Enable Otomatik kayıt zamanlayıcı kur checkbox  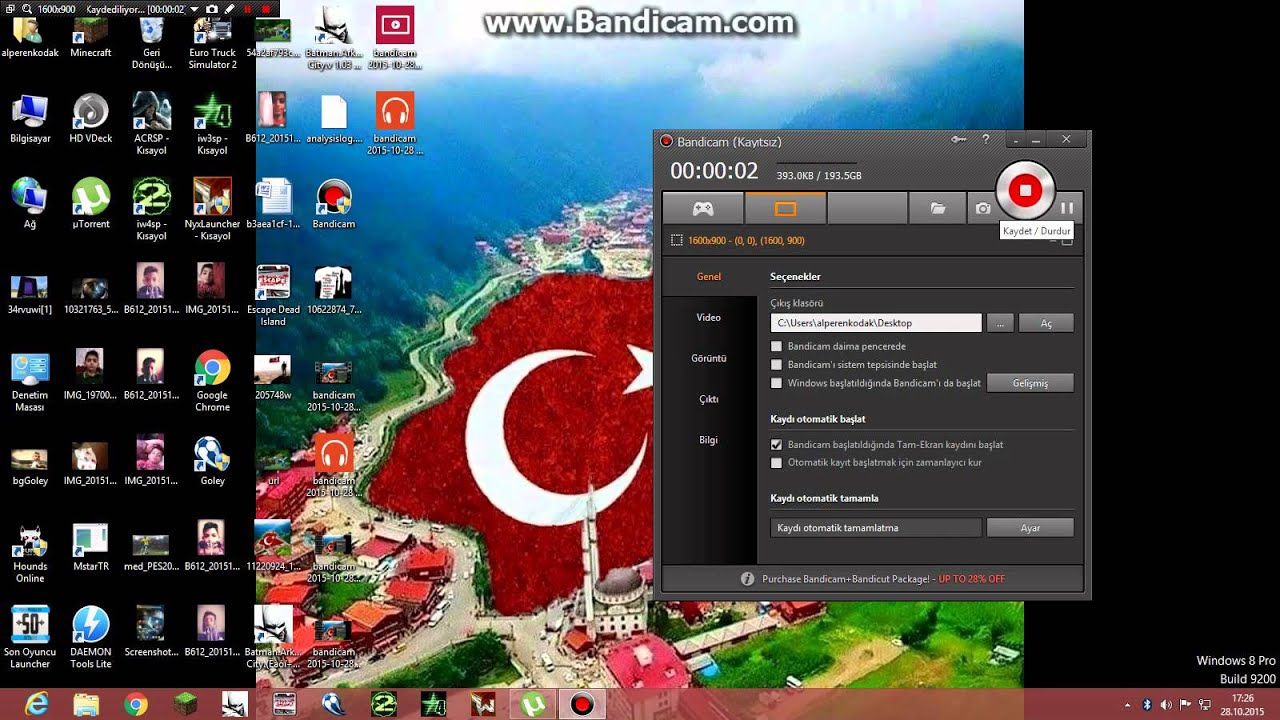(x=777, y=463)
